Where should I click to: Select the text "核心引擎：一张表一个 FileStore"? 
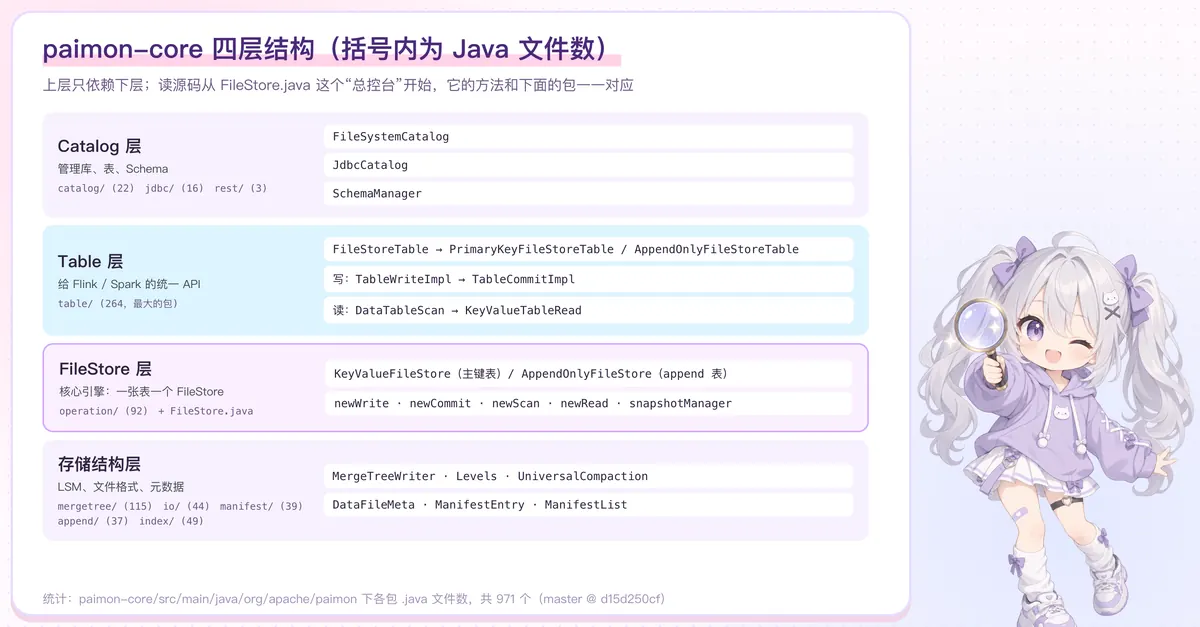[x=141, y=391]
